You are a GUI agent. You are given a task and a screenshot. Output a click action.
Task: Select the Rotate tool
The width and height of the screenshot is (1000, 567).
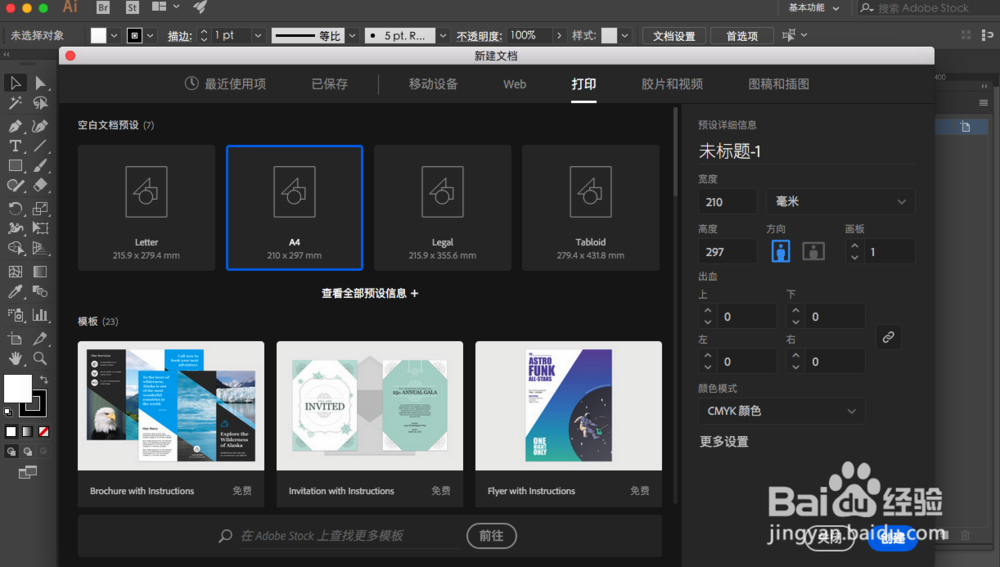pos(15,209)
